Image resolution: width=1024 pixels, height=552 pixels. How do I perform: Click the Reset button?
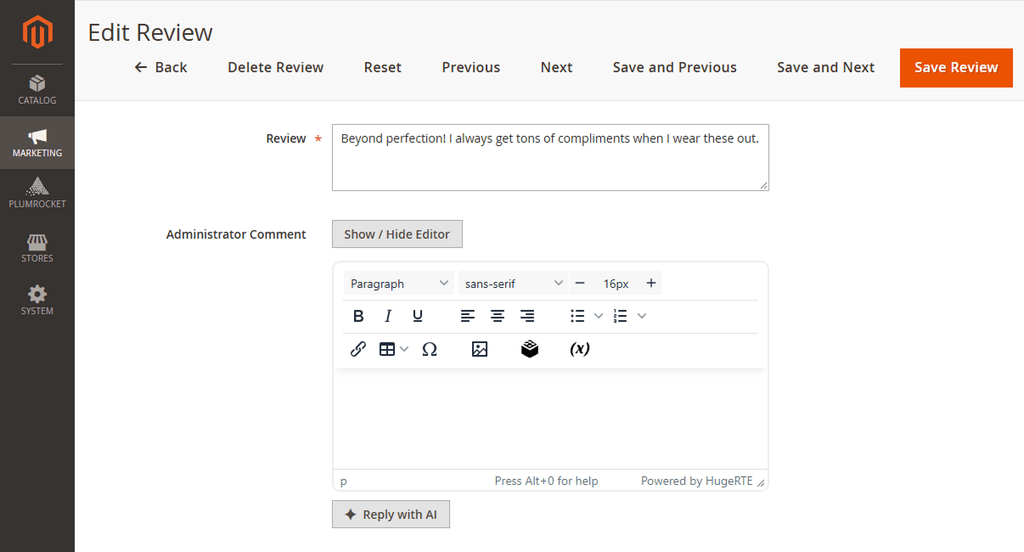383,67
